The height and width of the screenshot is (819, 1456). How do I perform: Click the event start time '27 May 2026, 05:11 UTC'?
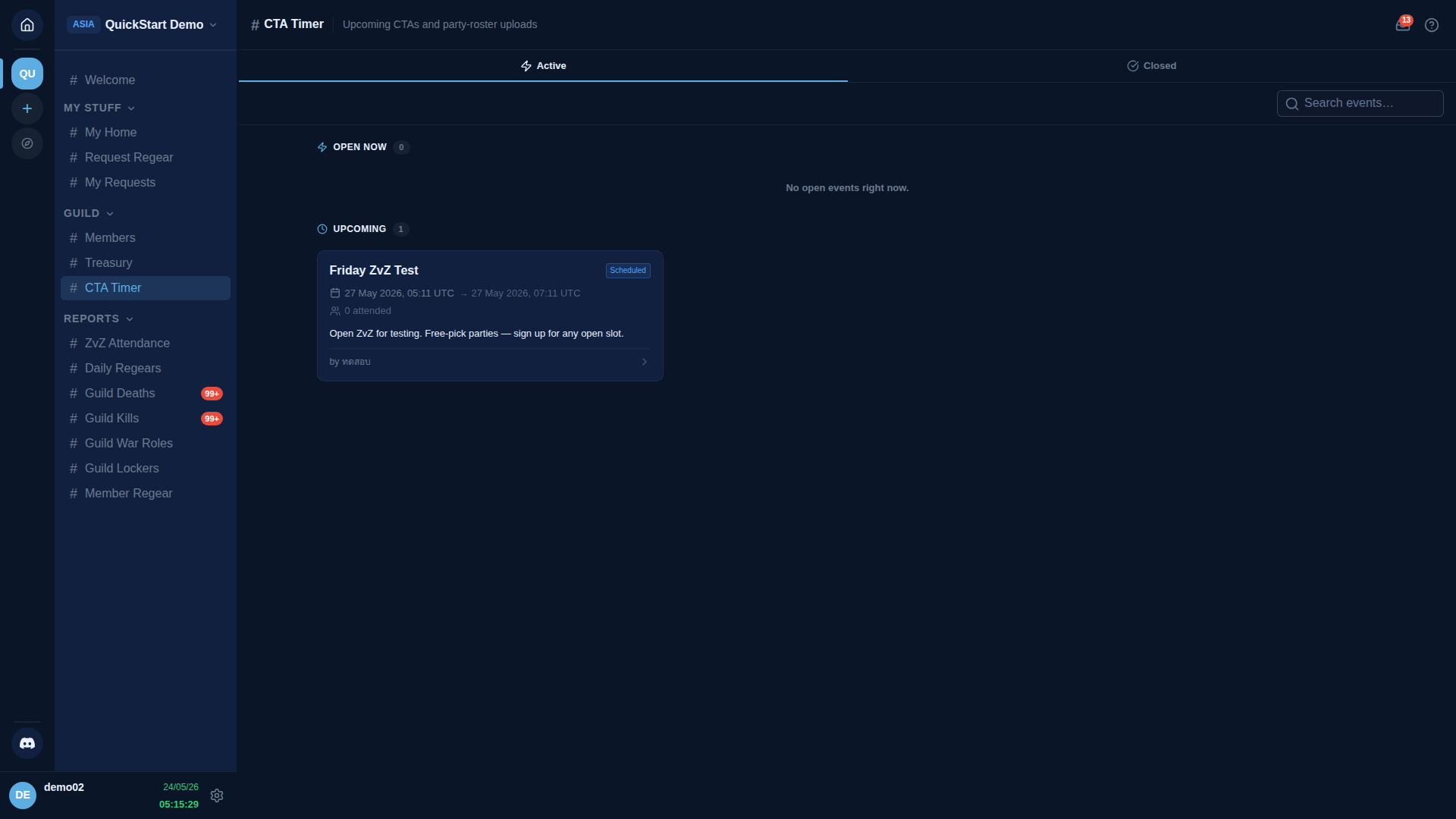tap(400, 293)
